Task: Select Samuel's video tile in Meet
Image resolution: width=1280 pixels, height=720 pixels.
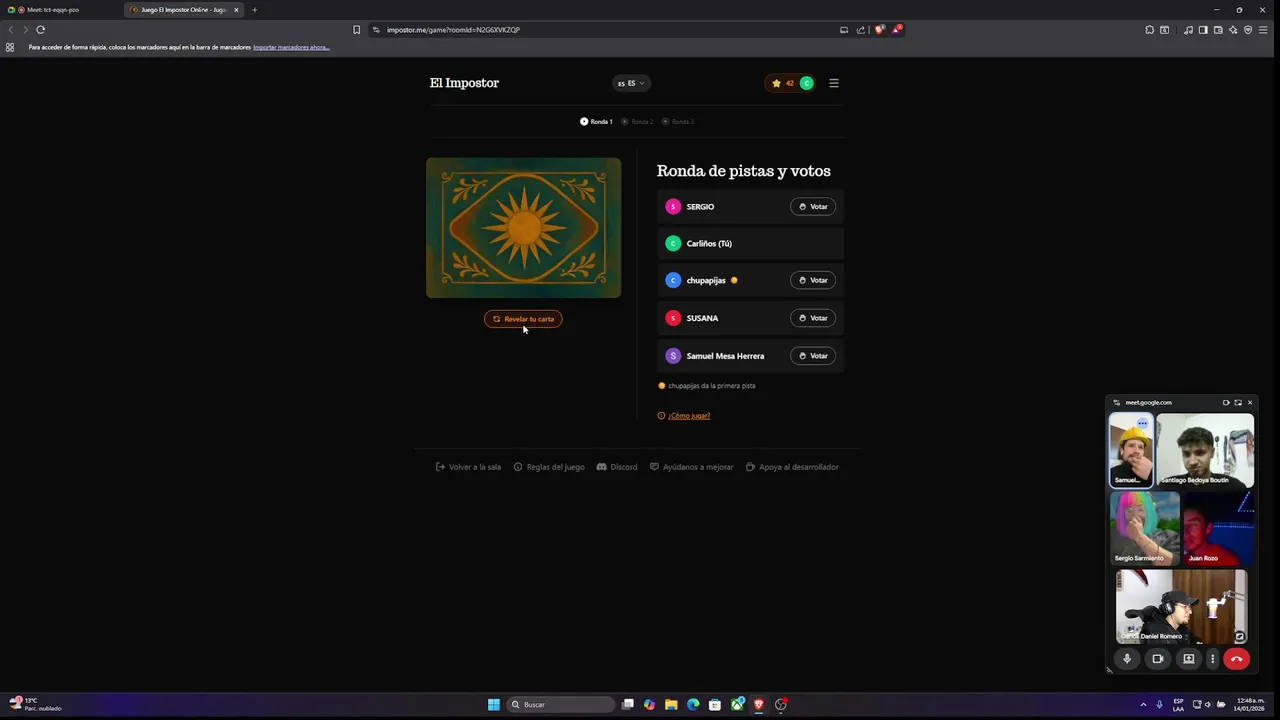Action: click(1131, 450)
